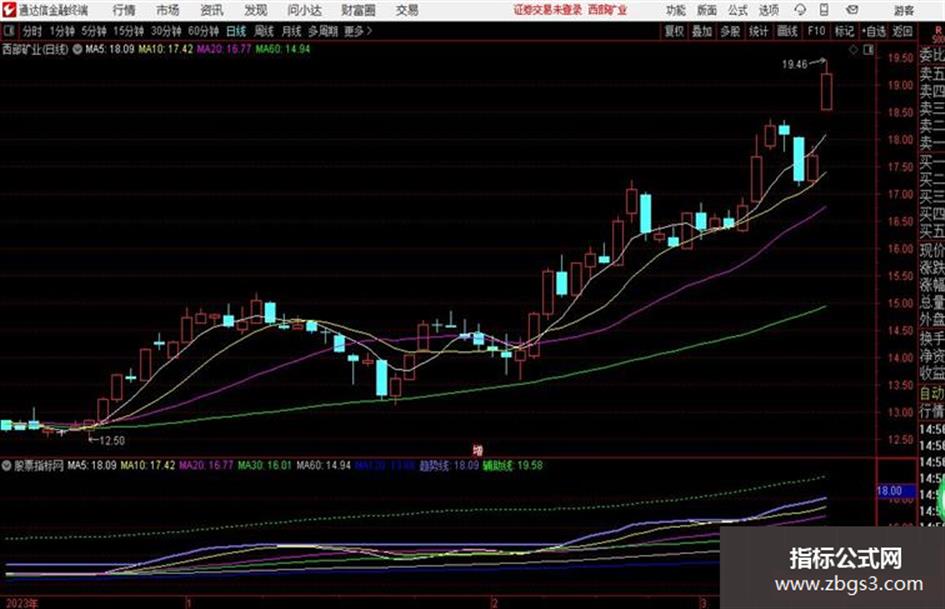The width and height of the screenshot is (945, 609).
Task: Switch to 1分钟 period
Action: point(62,31)
